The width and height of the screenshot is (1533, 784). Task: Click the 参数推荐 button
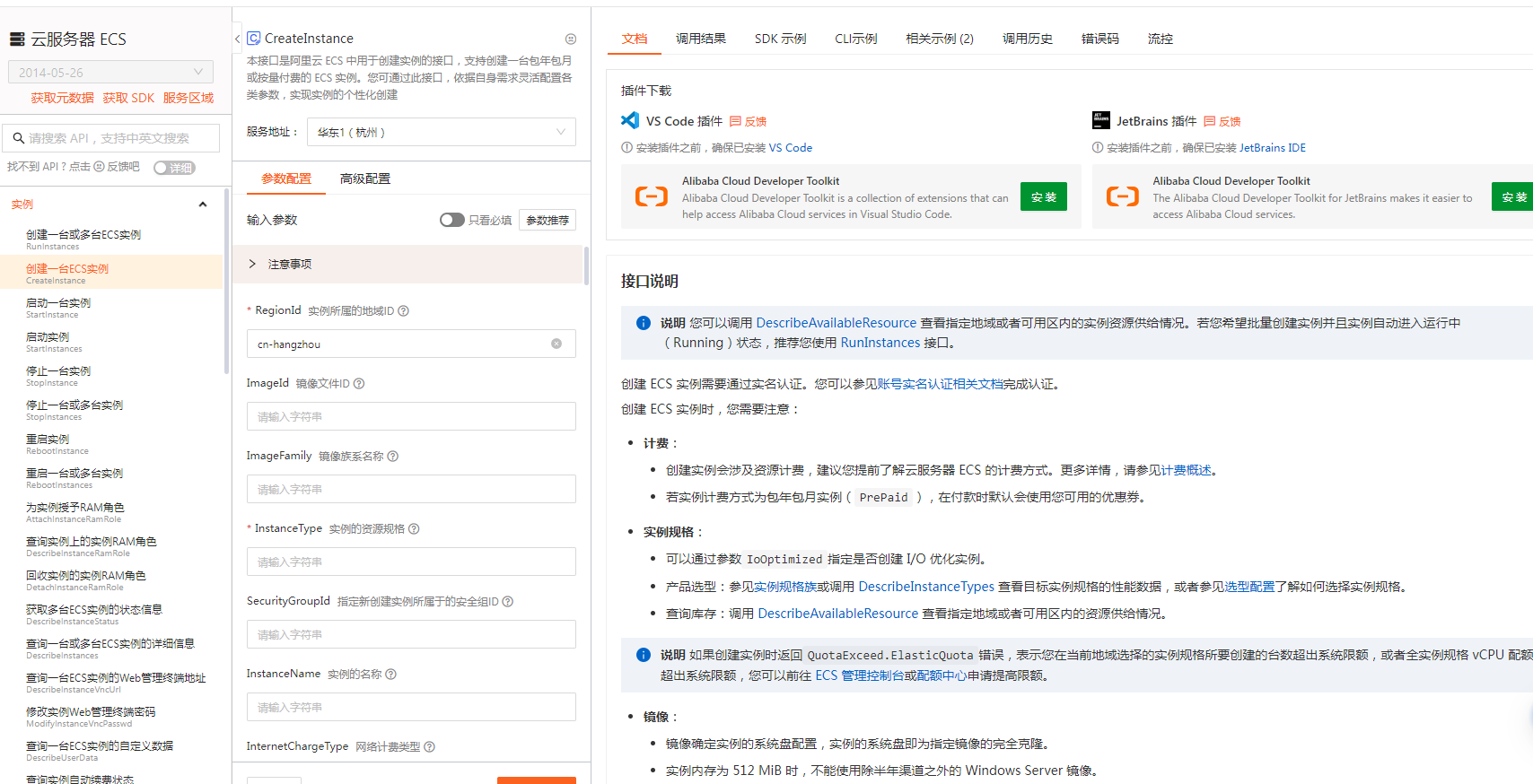coord(547,220)
